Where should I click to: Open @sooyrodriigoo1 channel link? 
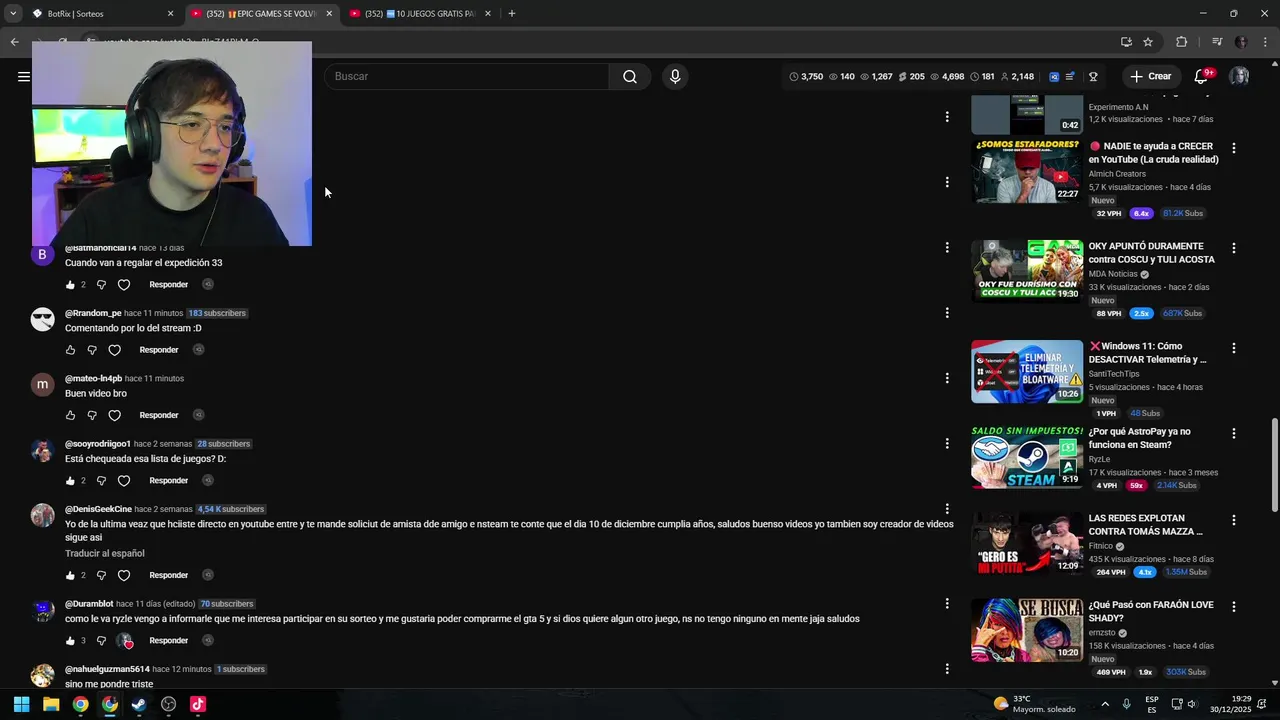click(x=98, y=444)
